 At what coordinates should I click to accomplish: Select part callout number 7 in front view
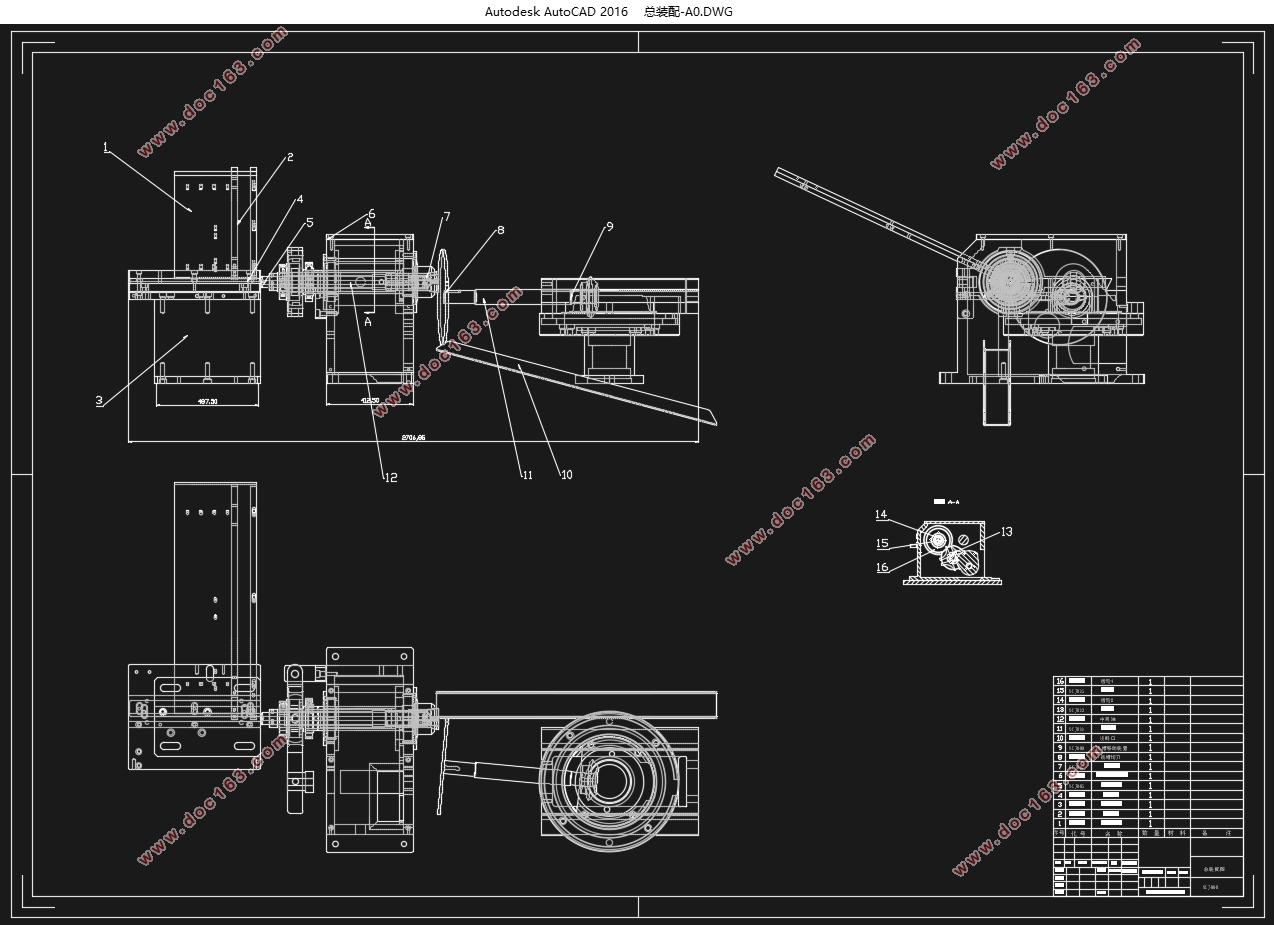pyautogui.click(x=447, y=217)
